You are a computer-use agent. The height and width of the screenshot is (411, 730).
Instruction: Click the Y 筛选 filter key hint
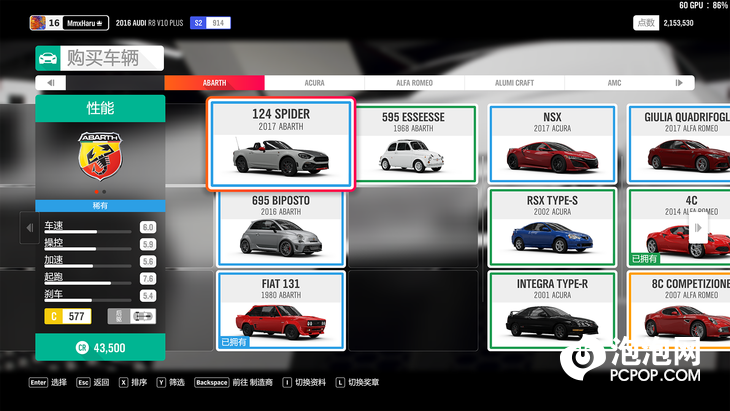coord(170,383)
